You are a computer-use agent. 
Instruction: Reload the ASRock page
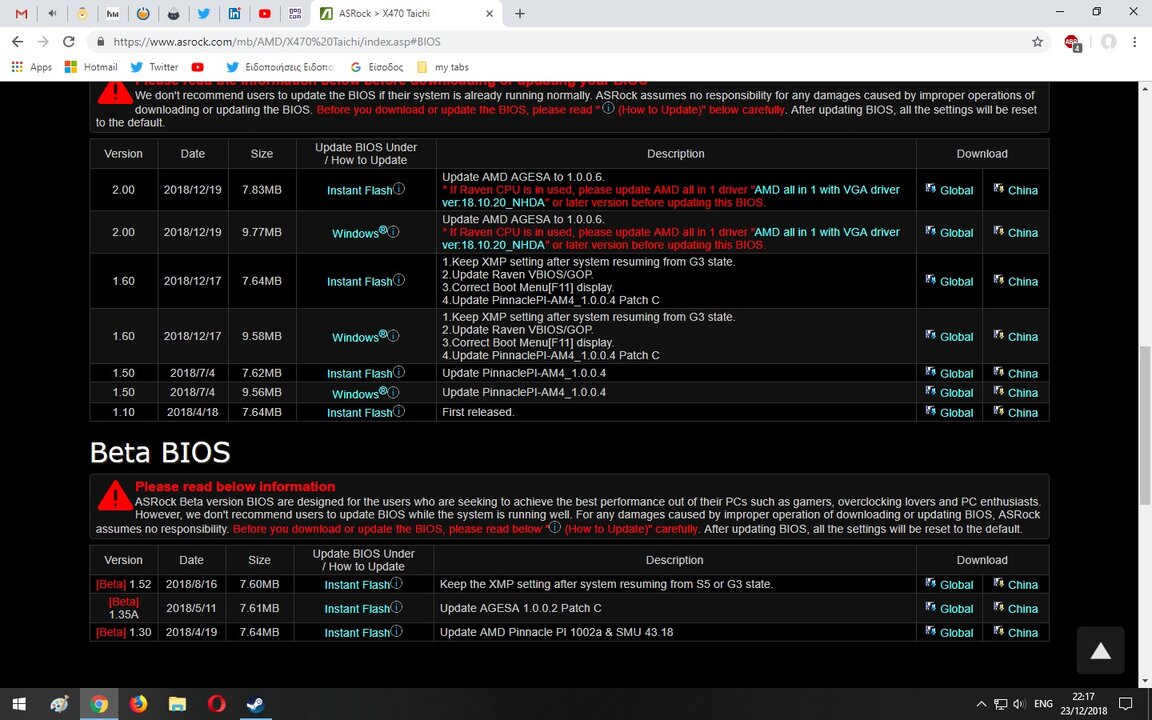68,42
